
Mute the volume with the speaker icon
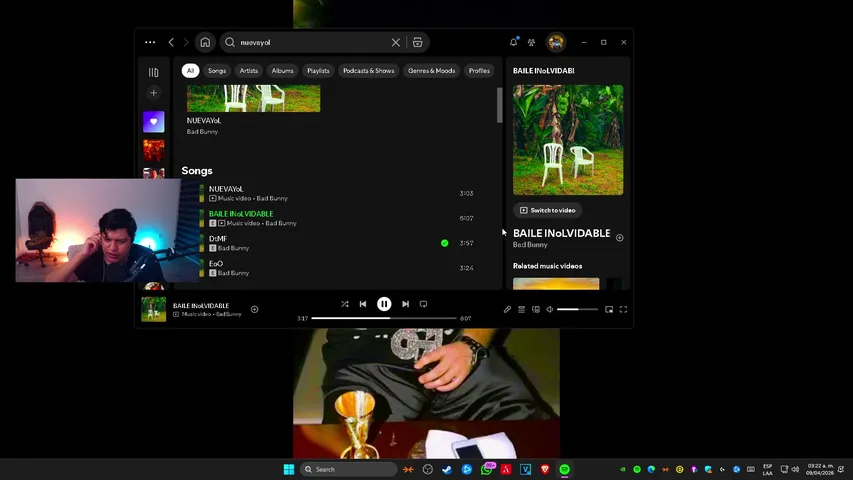pos(549,309)
